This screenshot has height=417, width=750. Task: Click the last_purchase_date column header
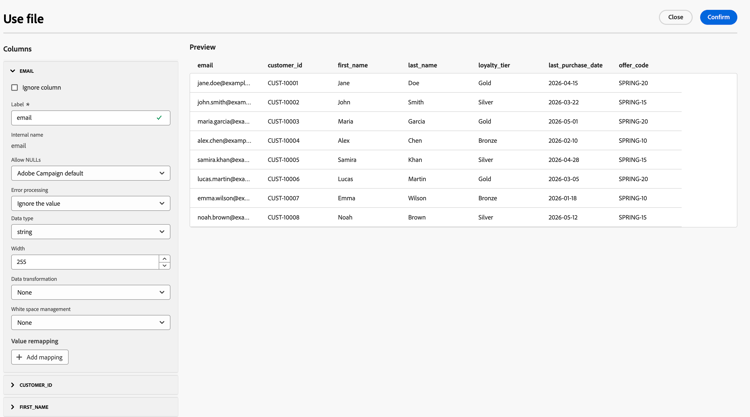(x=575, y=65)
